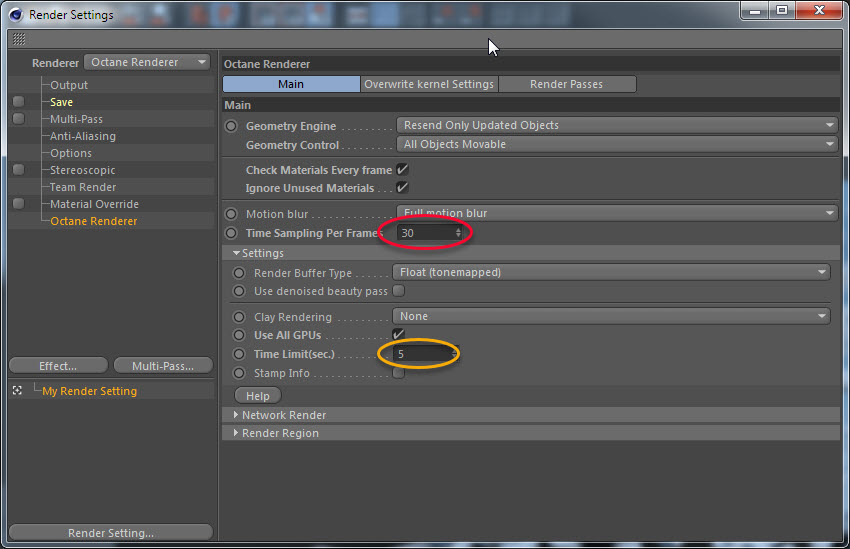Uncheck Check Materials Every frame
850x549 pixels.
click(x=402, y=170)
